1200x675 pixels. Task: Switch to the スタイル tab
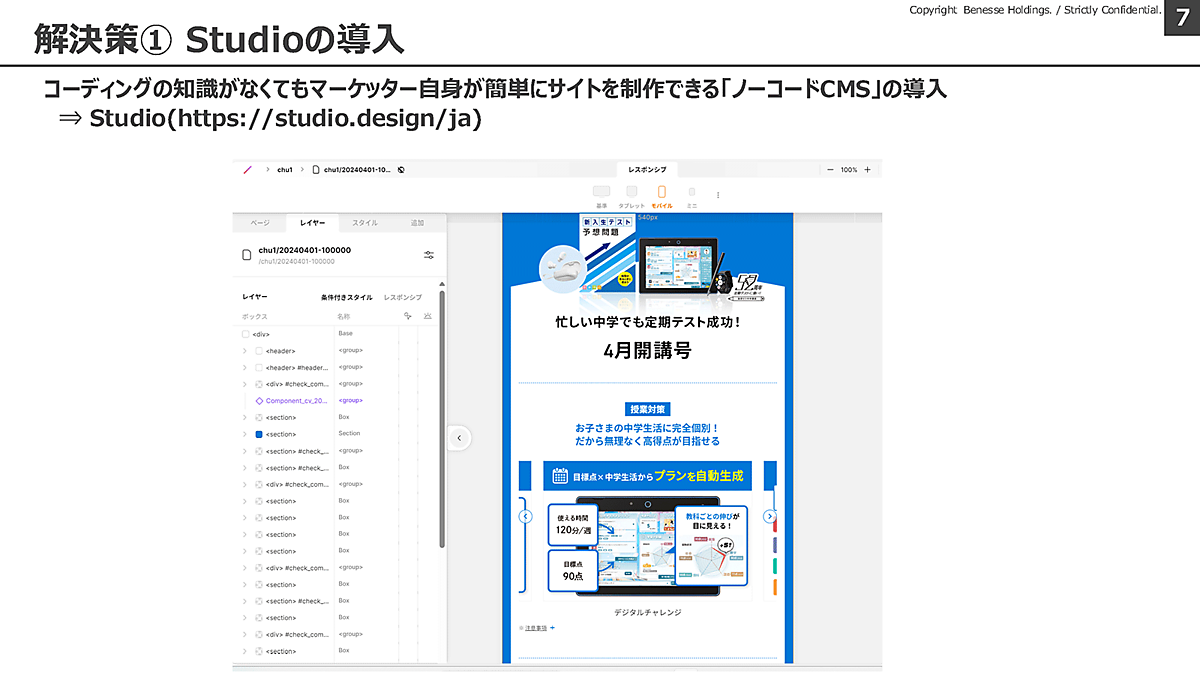(x=365, y=223)
